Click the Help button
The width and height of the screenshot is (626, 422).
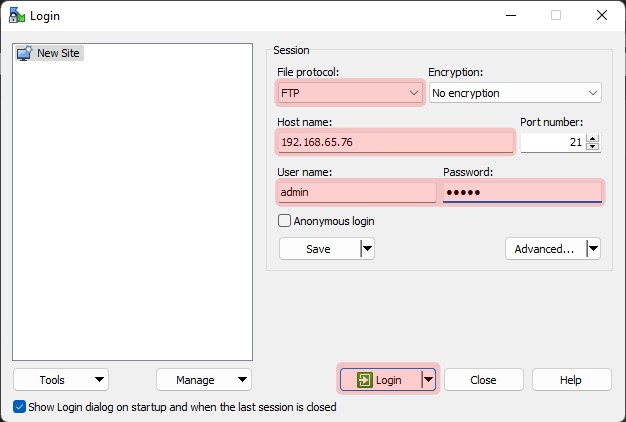pos(571,380)
